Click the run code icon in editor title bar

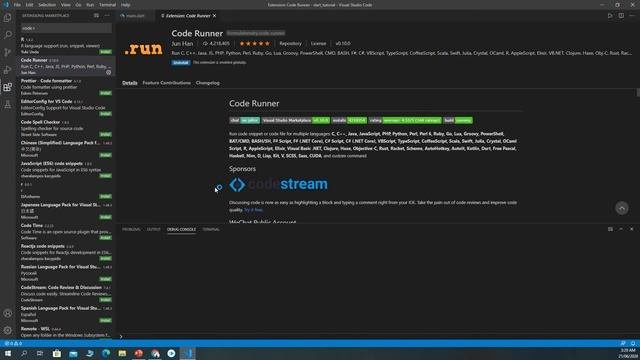click(x=610, y=16)
